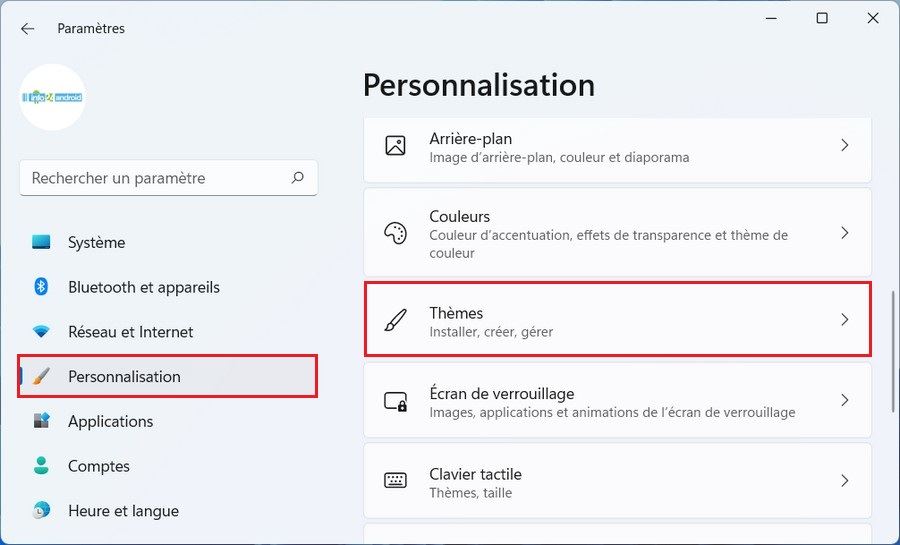
Task: Click the Comptes person icon
Action: point(41,466)
